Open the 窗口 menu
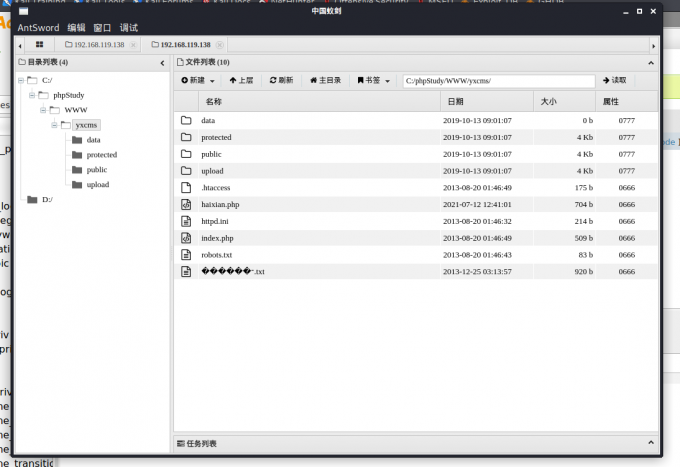 point(102,28)
